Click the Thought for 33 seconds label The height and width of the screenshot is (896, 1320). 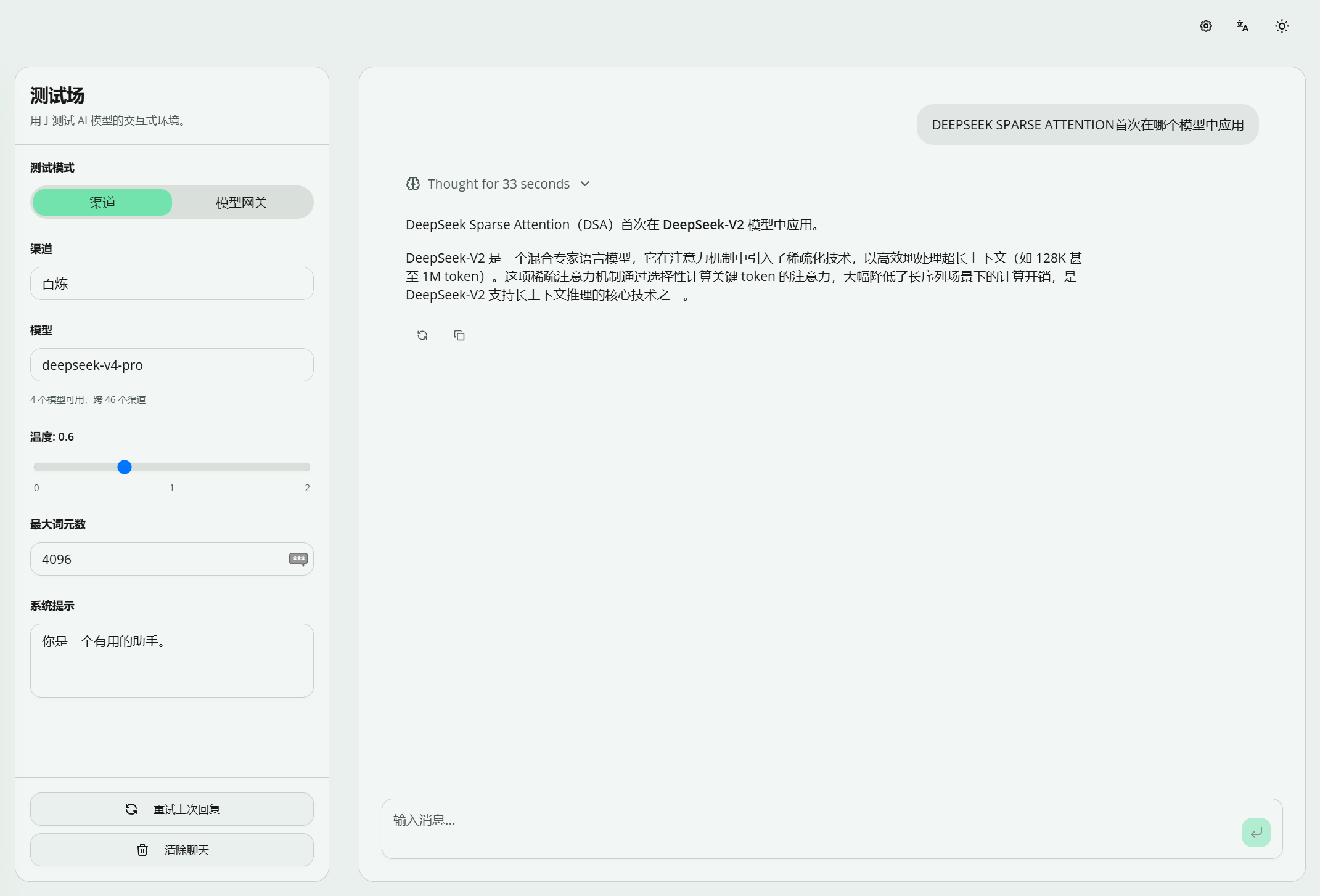click(499, 184)
